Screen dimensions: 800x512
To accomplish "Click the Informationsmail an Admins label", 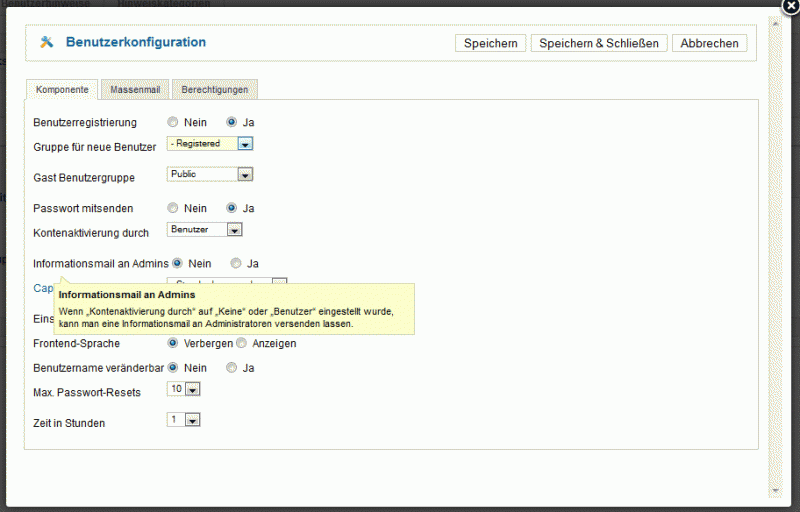I will tap(101, 264).
